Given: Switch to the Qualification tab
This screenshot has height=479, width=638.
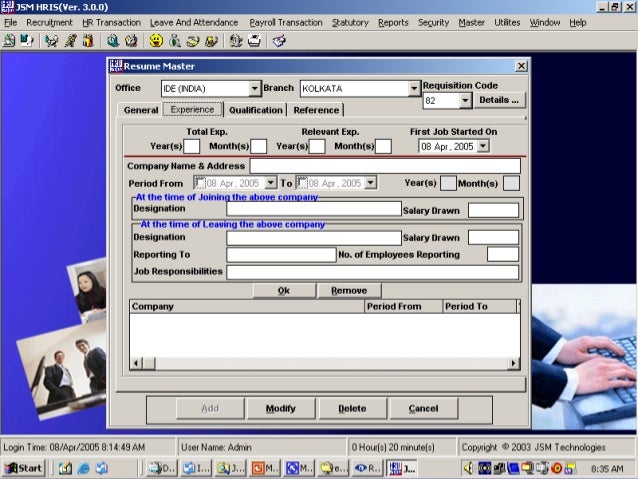Looking at the screenshot, I should [x=256, y=110].
